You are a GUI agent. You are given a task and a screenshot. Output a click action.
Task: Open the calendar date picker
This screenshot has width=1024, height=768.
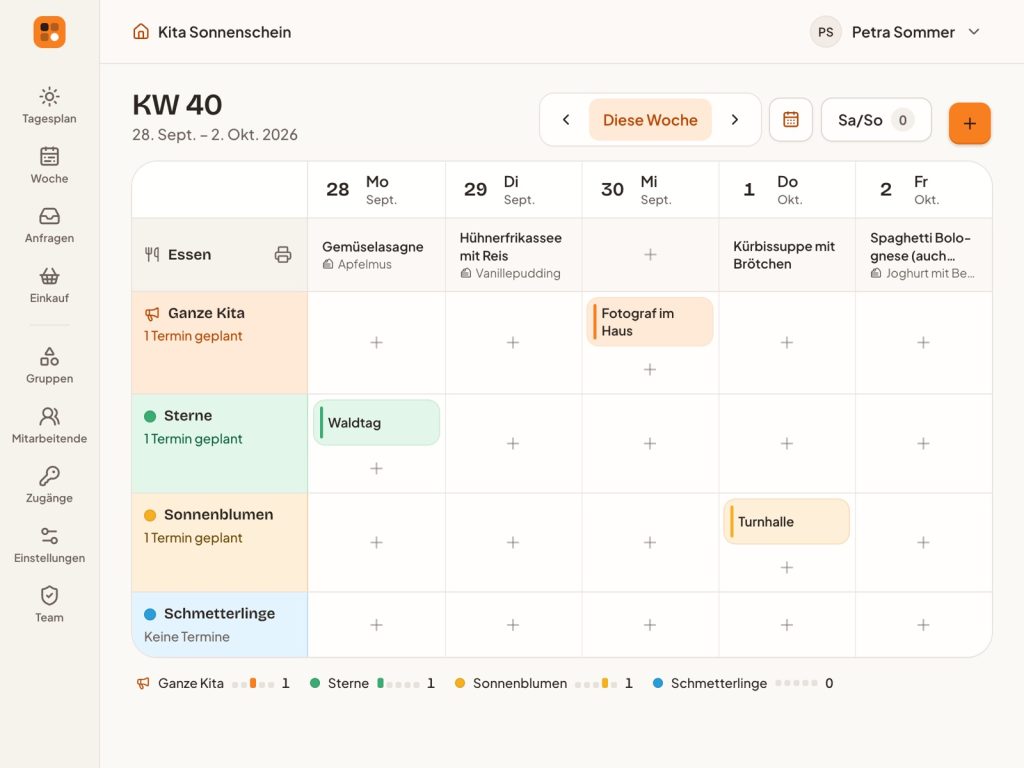click(791, 120)
